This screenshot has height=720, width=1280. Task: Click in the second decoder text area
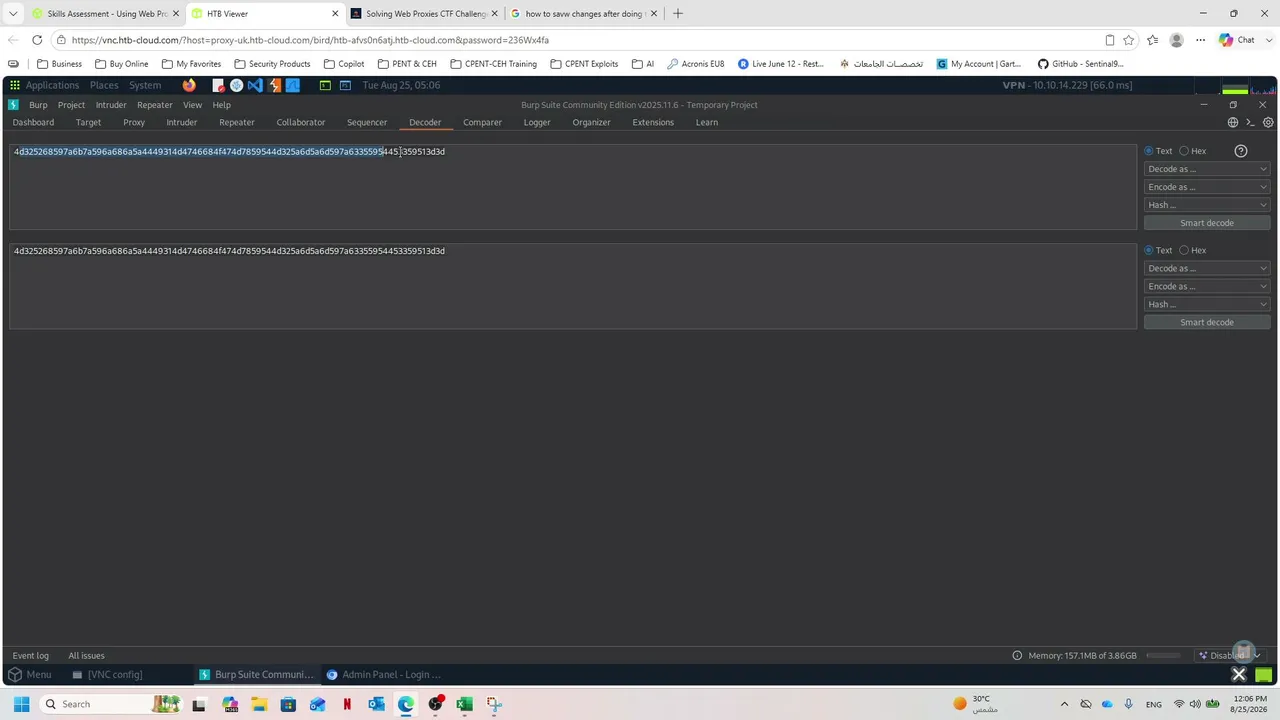point(573,286)
